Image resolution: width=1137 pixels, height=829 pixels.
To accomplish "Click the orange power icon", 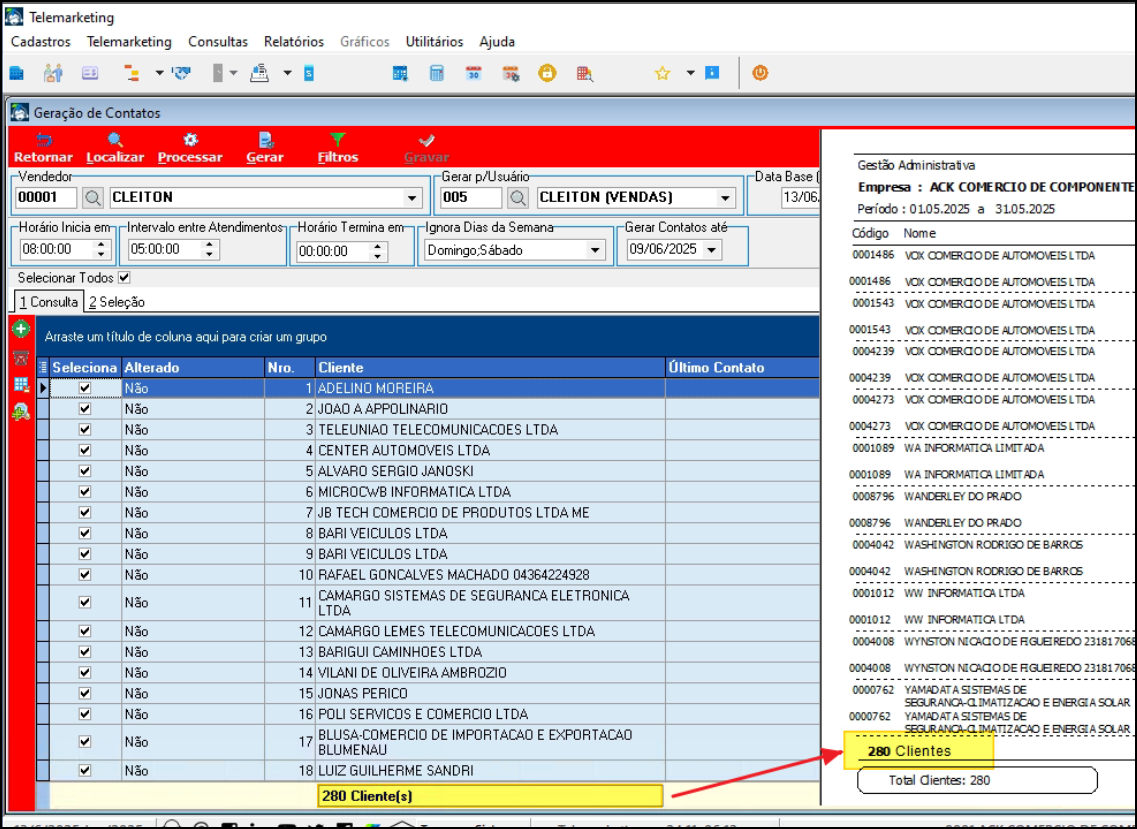I will (760, 73).
